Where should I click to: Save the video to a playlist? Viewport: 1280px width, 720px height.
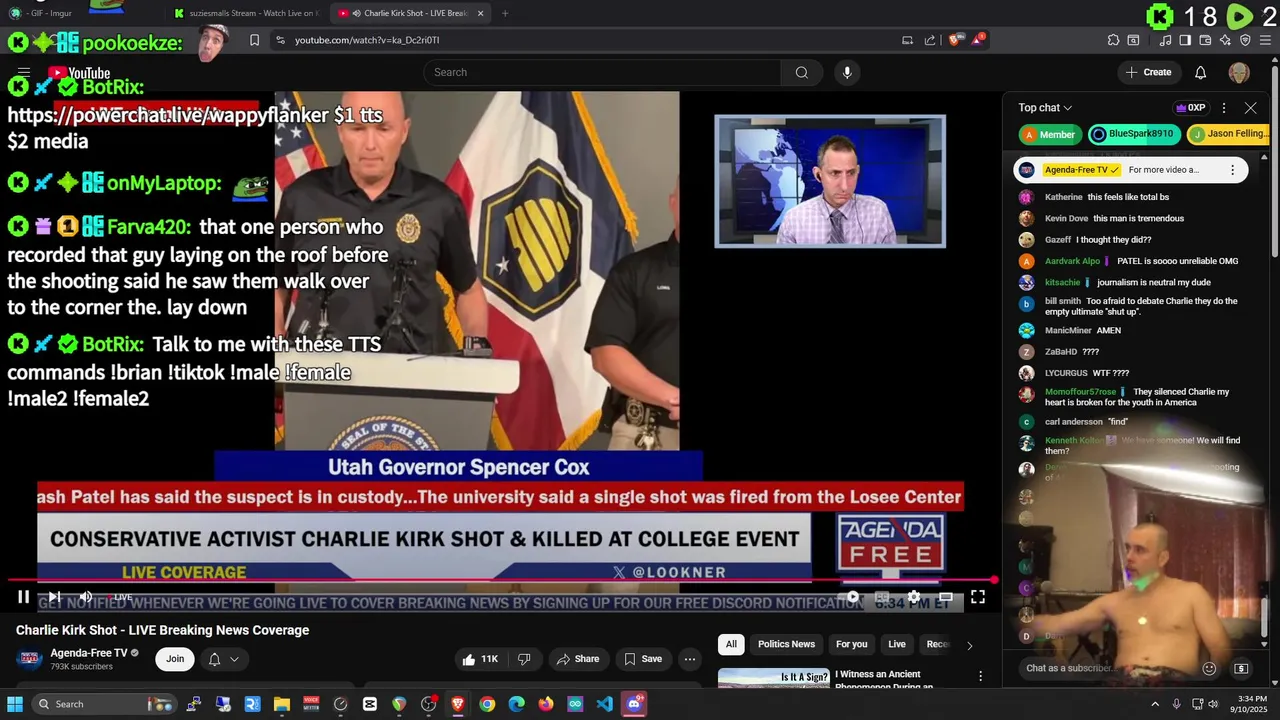coord(643,659)
